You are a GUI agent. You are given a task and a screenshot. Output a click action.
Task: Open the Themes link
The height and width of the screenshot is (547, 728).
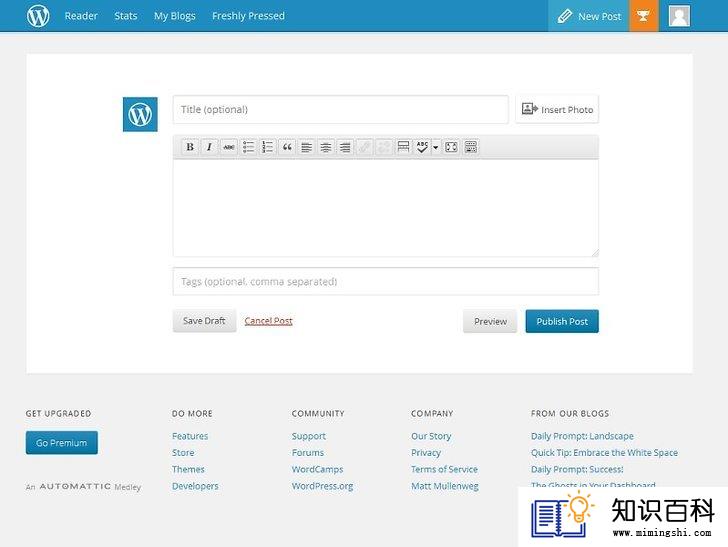pos(188,469)
